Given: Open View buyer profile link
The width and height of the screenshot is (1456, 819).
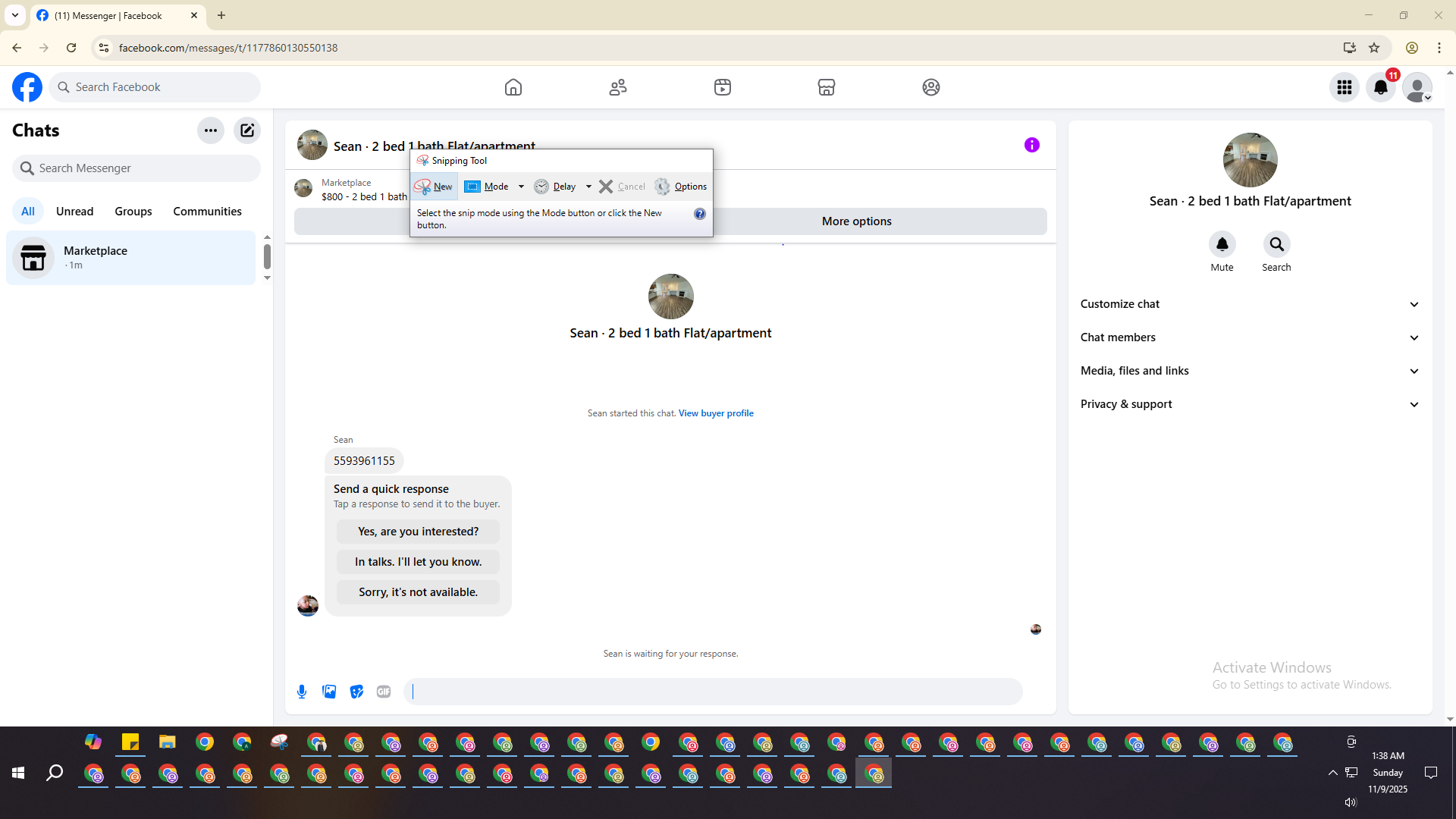Looking at the screenshot, I should tap(716, 413).
